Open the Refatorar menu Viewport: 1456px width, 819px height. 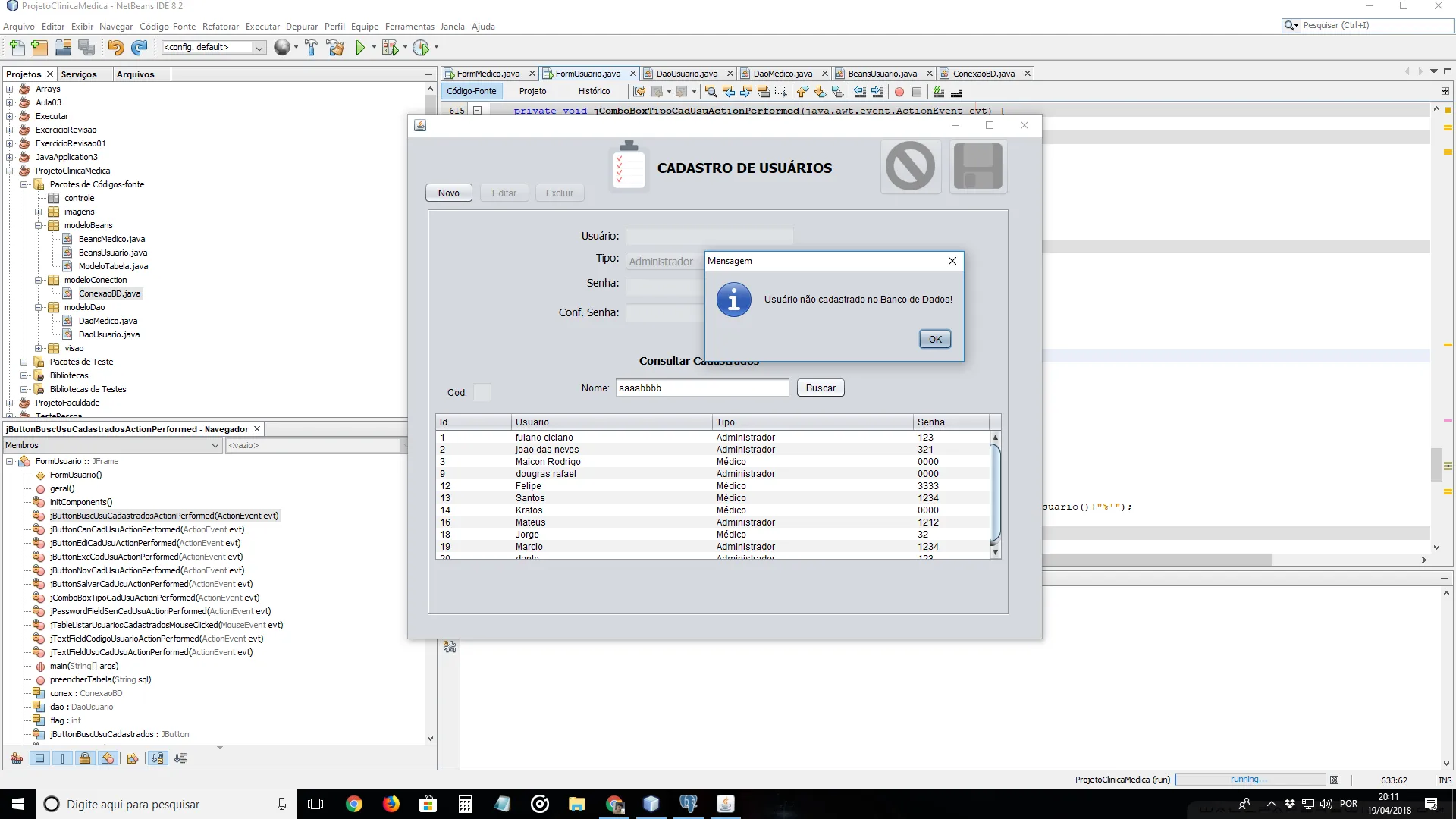(x=220, y=27)
